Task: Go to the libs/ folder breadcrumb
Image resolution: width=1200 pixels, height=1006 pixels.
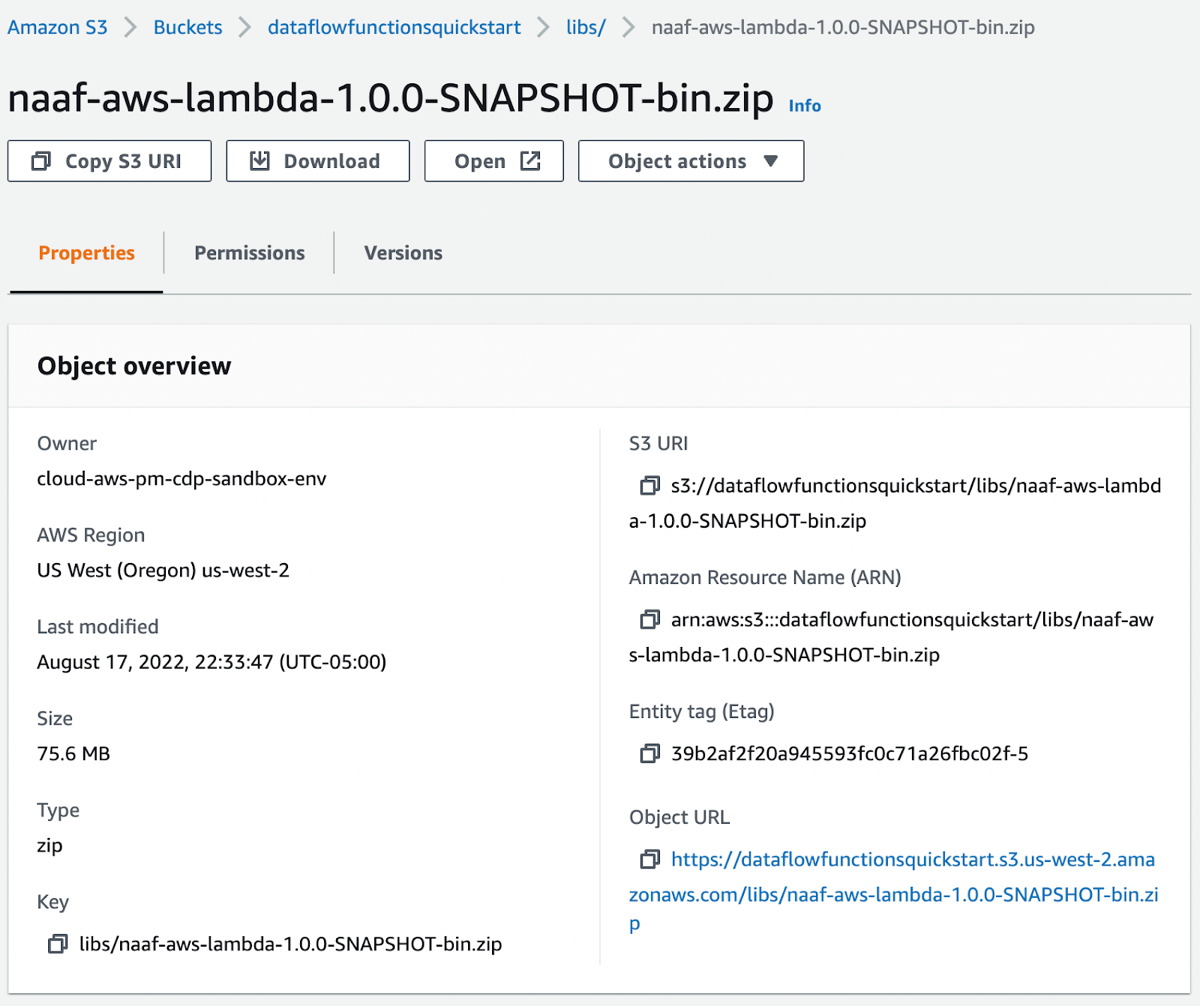Action: click(x=586, y=27)
